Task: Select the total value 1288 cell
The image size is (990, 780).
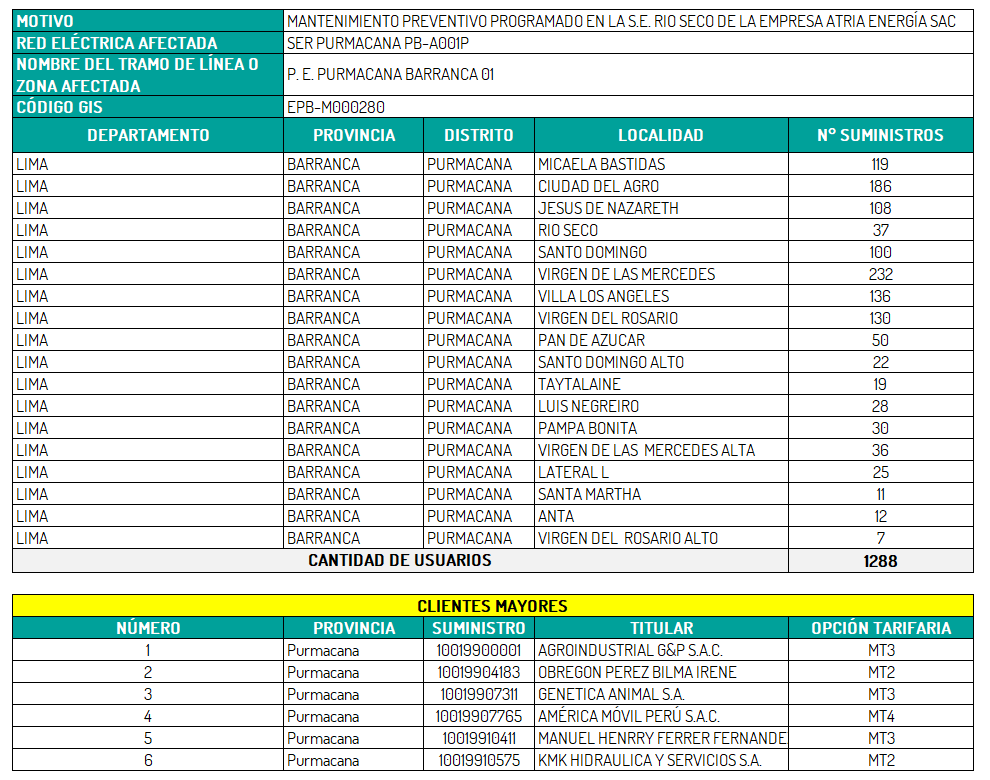Action: tap(880, 561)
